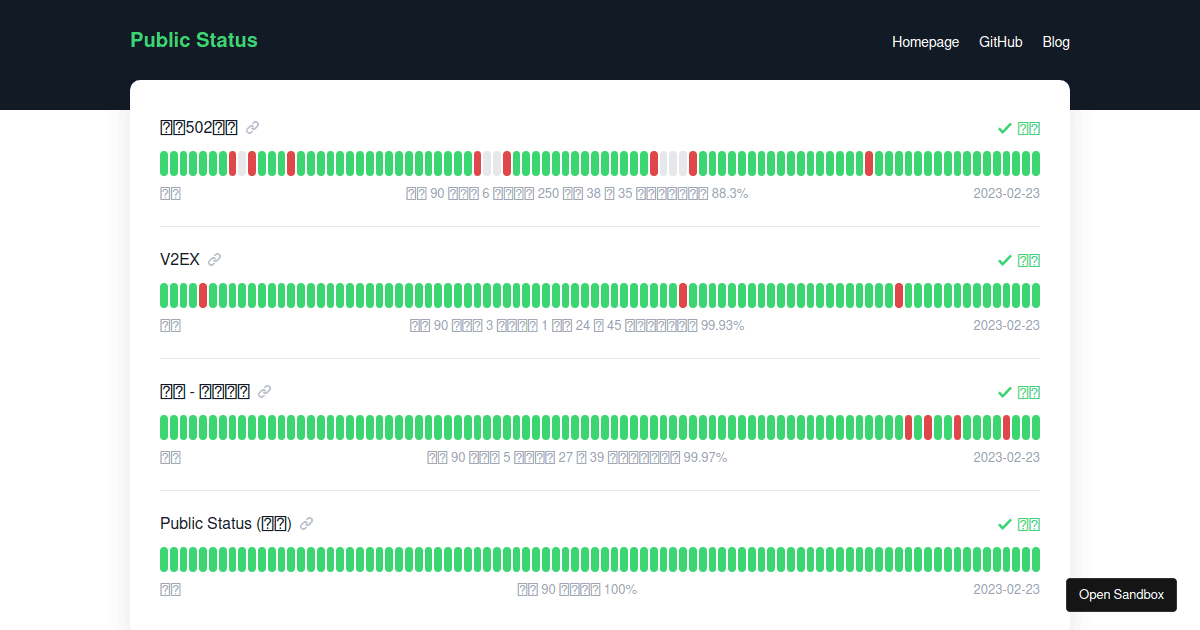Viewport: 1200px width, 630px height.
Task: Click the green checkmark beside V2EX status
Action: [x=1004, y=260]
